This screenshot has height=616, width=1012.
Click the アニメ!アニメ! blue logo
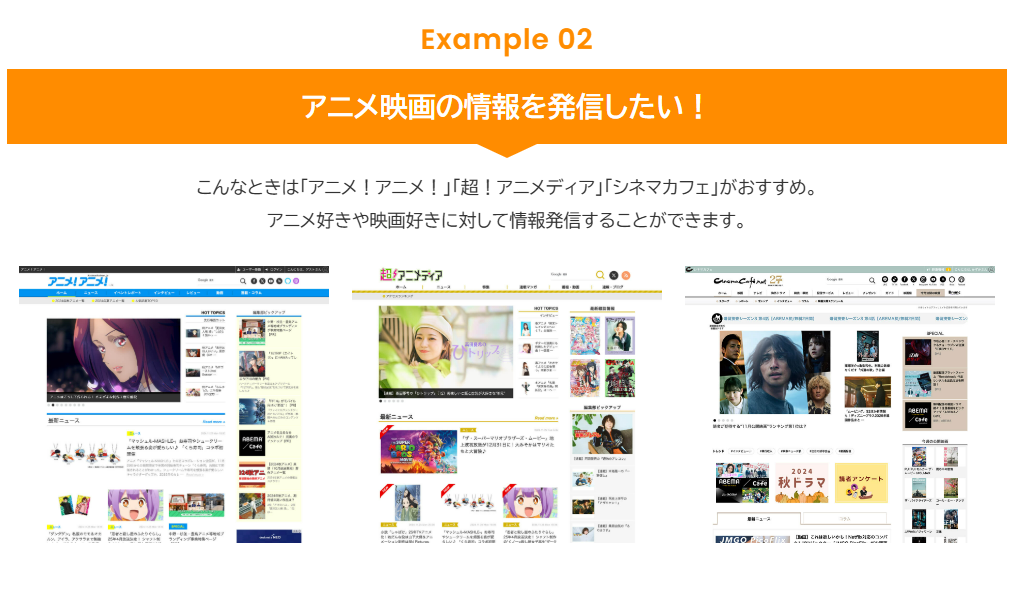click(x=79, y=281)
